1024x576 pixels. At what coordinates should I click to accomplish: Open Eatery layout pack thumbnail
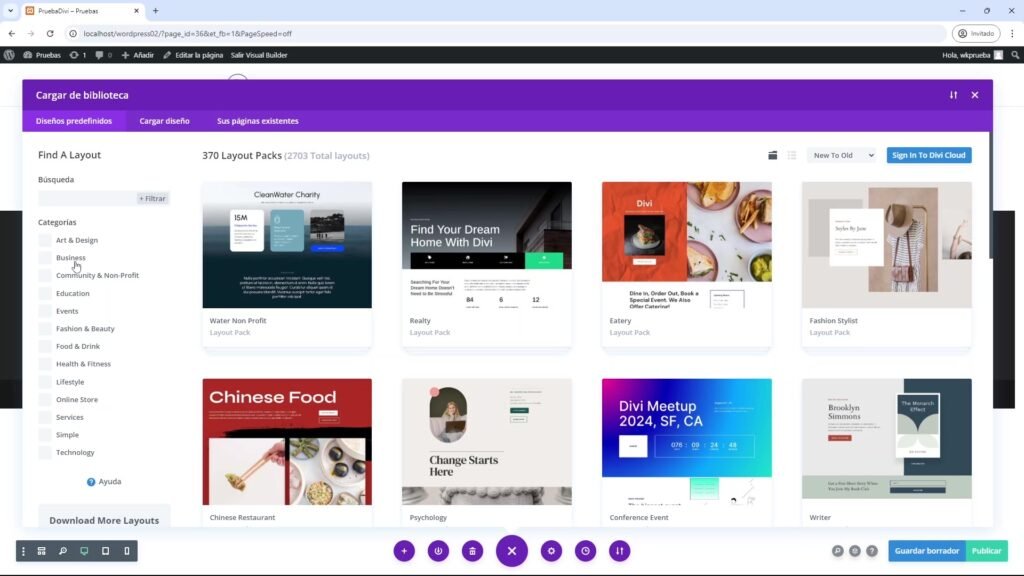(687, 245)
